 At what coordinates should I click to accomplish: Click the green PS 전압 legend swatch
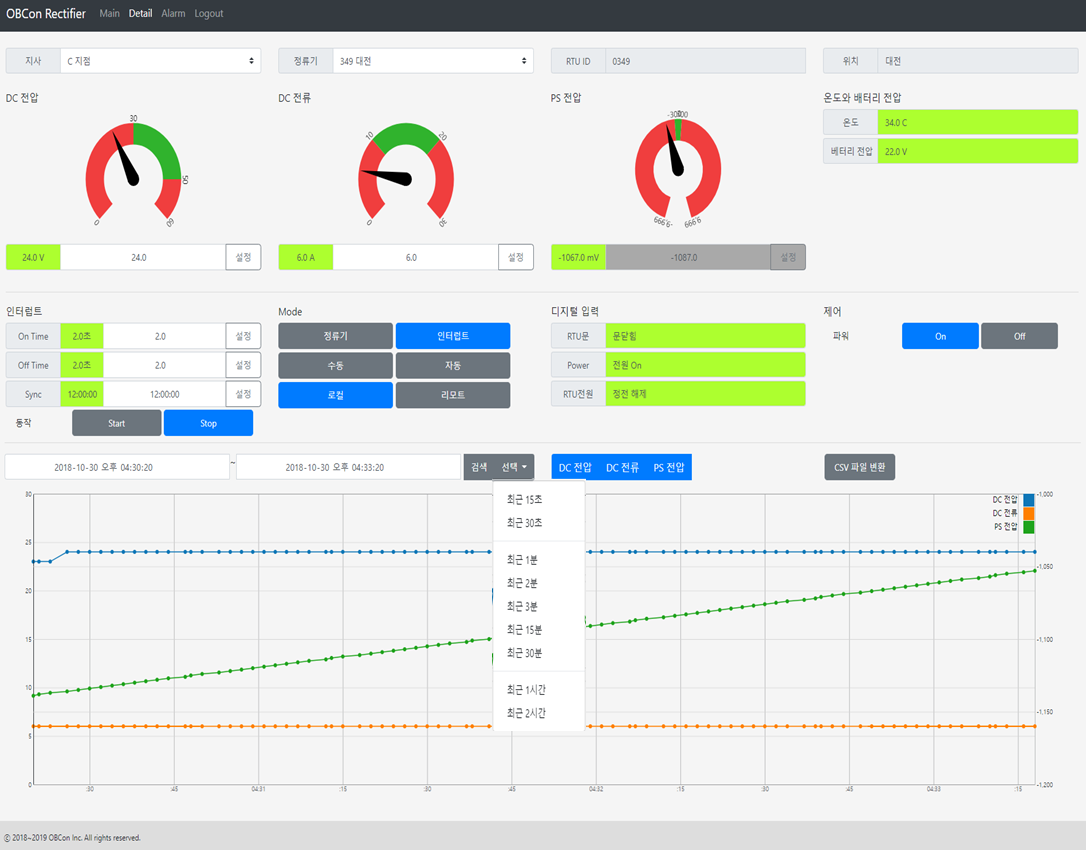pyautogui.click(x=1029, y=526)
